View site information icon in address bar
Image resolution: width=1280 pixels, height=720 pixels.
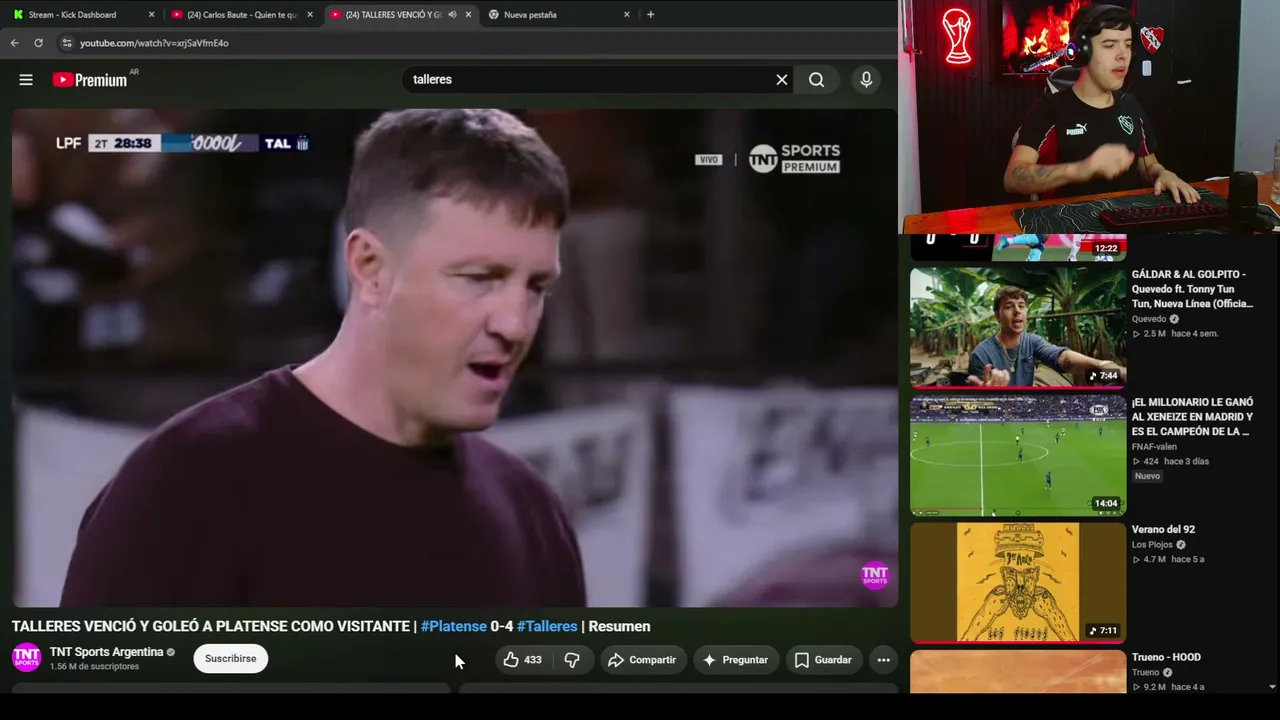point(67,43)
